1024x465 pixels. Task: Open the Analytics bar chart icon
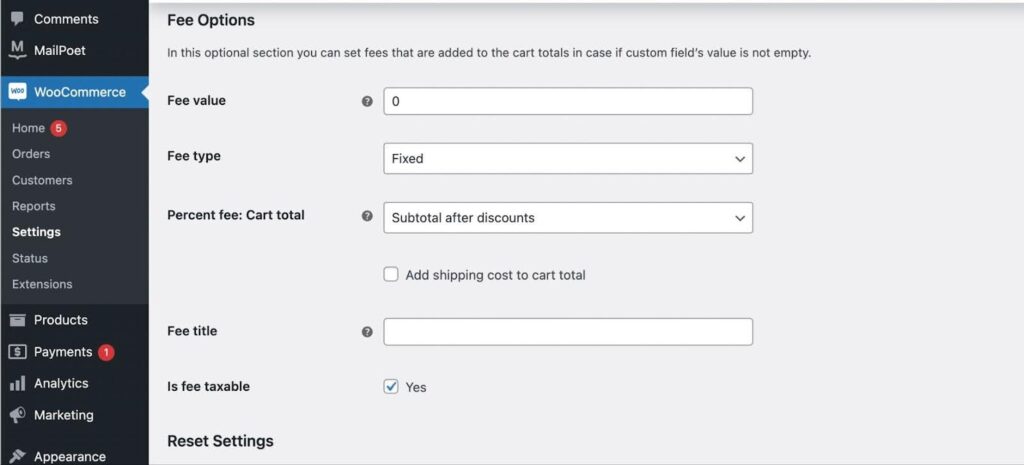tap(18, 383)
